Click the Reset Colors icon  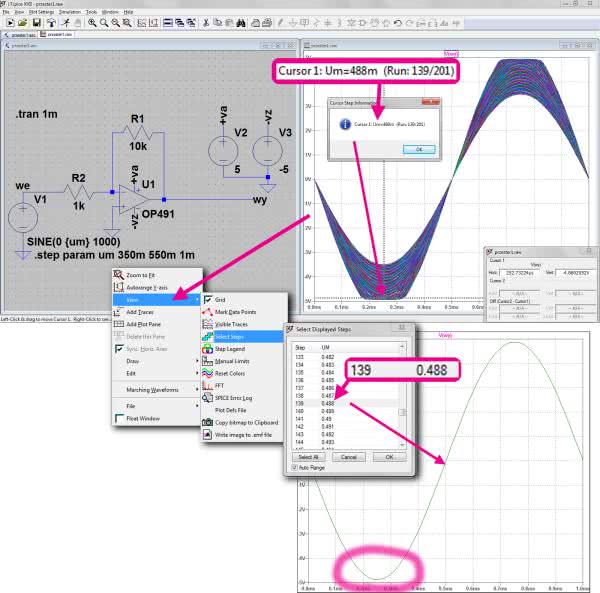click(x=207, y=372)
